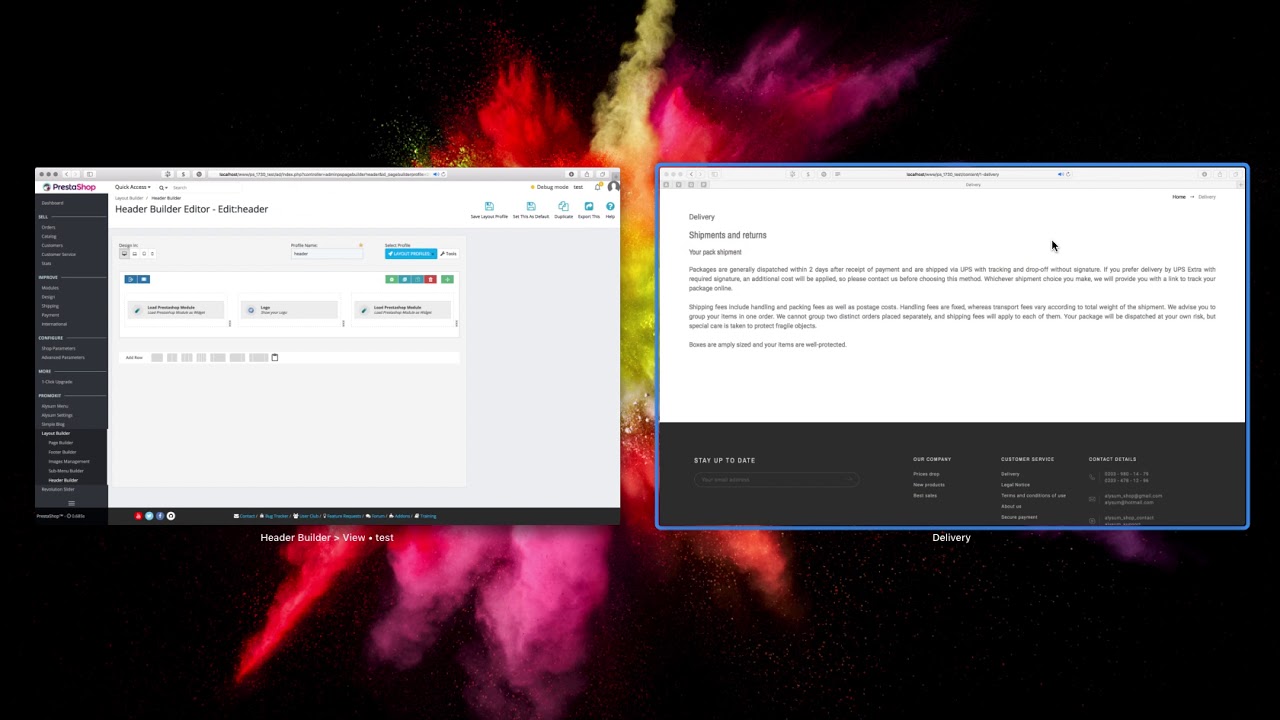The image size is (1280, 720).
Task: Click 'Header Builder Editor - Edit:header' title
Action: pyautogui.click(x=192, y=209)
